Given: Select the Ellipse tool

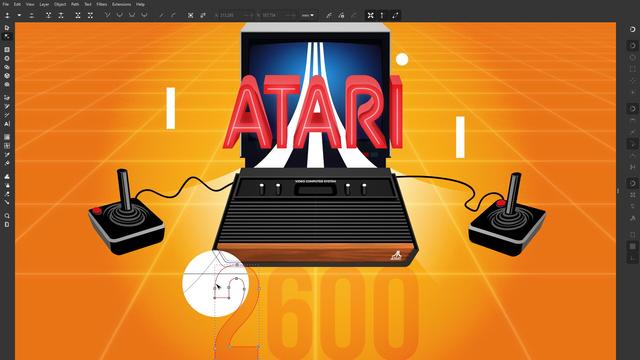Looking at the screenshot, I should click(7, 58).
